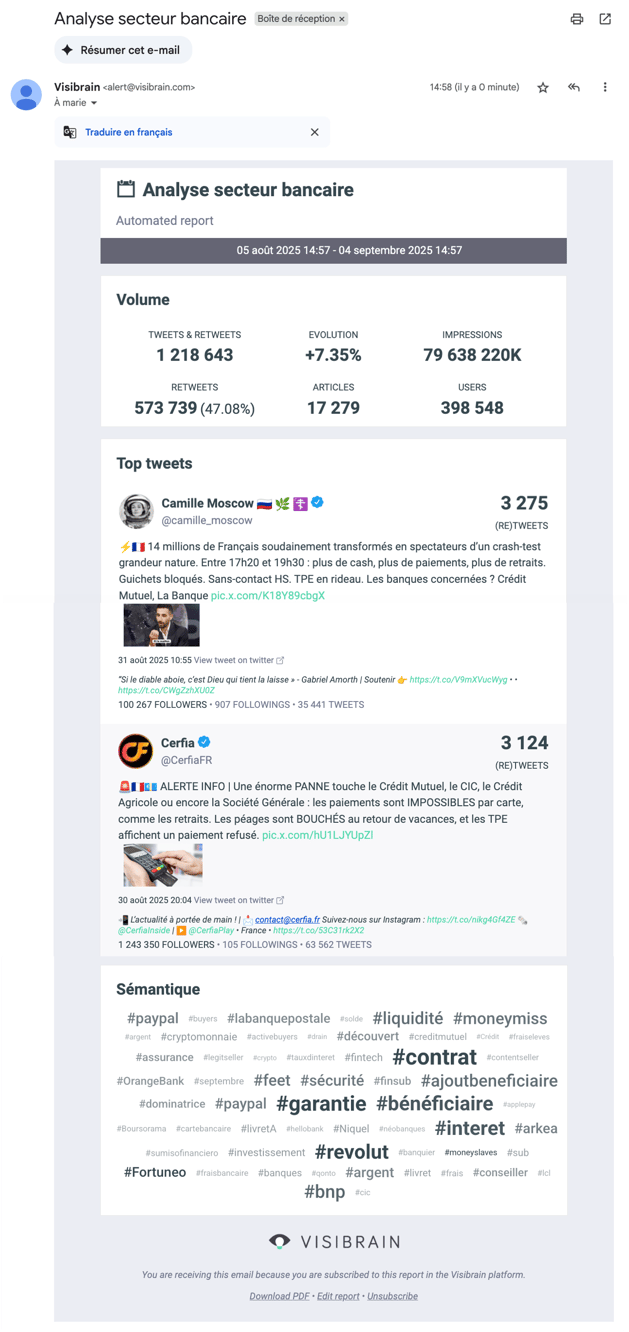Remove the Boîte de réception label
Screen dimensions: 629x1332
pyautogui.click(x=342, y=19)
